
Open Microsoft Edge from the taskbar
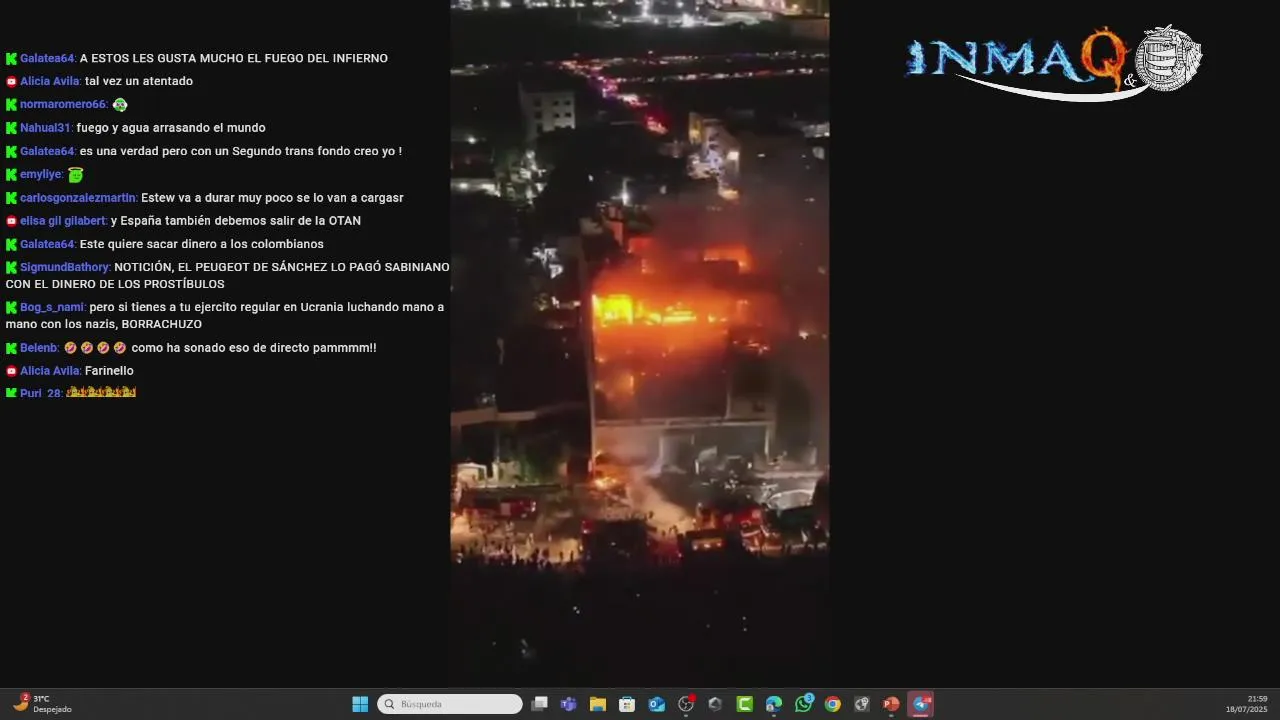pyautogui.click(x=774, y=704)
